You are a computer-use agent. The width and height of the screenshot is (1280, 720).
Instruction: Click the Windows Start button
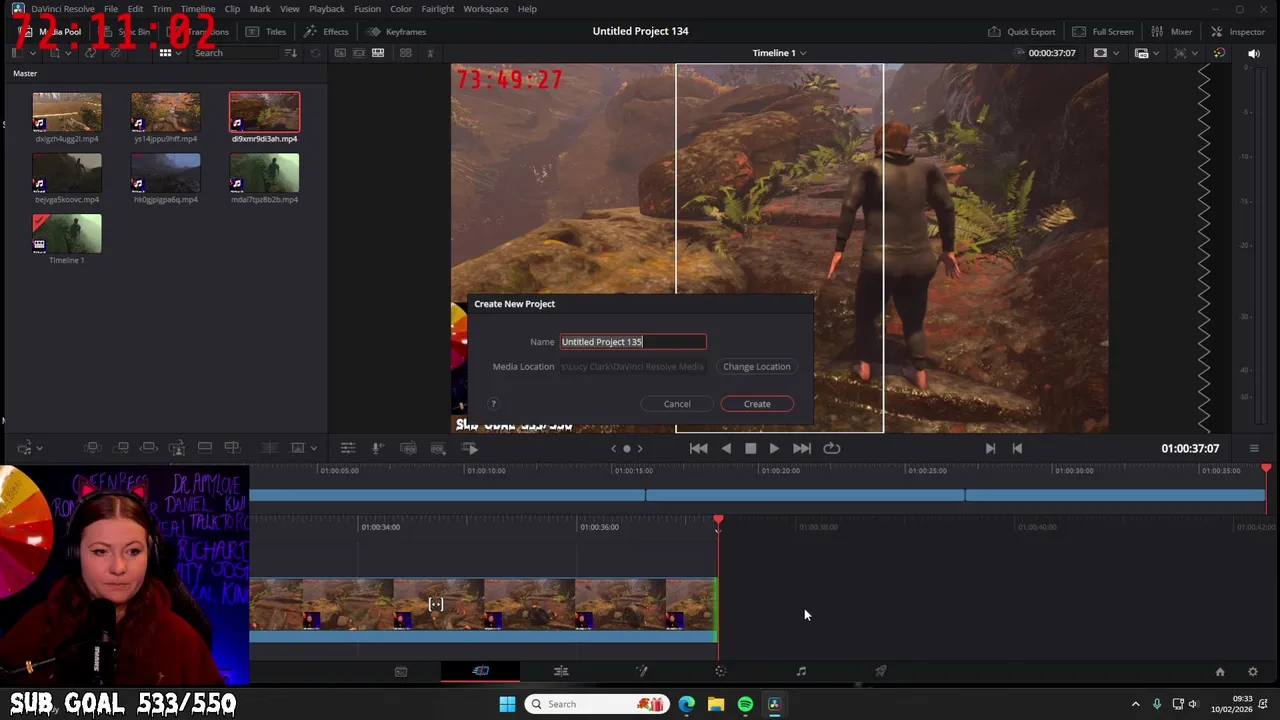(507, 704)
